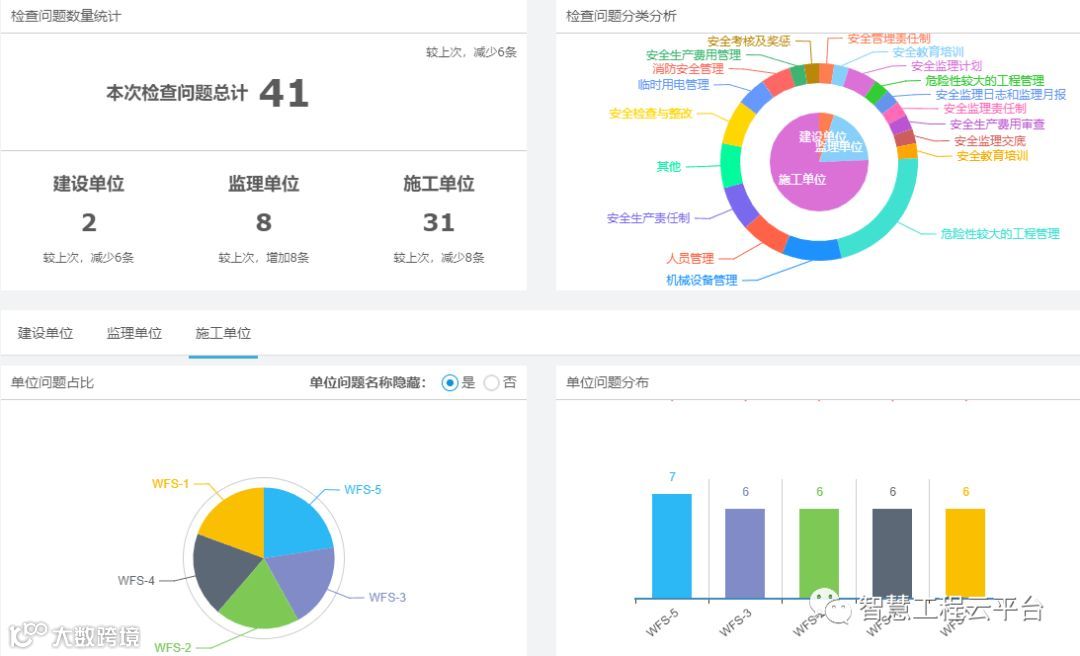
Task: Click the 消防安全管理 label
Action: [x=689, y=69]
